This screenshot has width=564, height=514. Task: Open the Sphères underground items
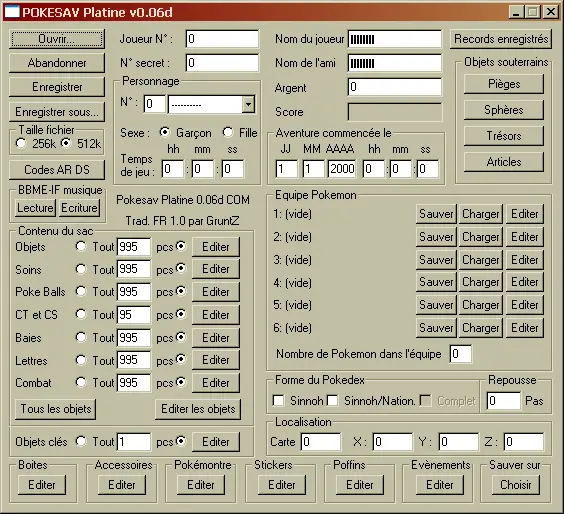click(x=504, y=110)
